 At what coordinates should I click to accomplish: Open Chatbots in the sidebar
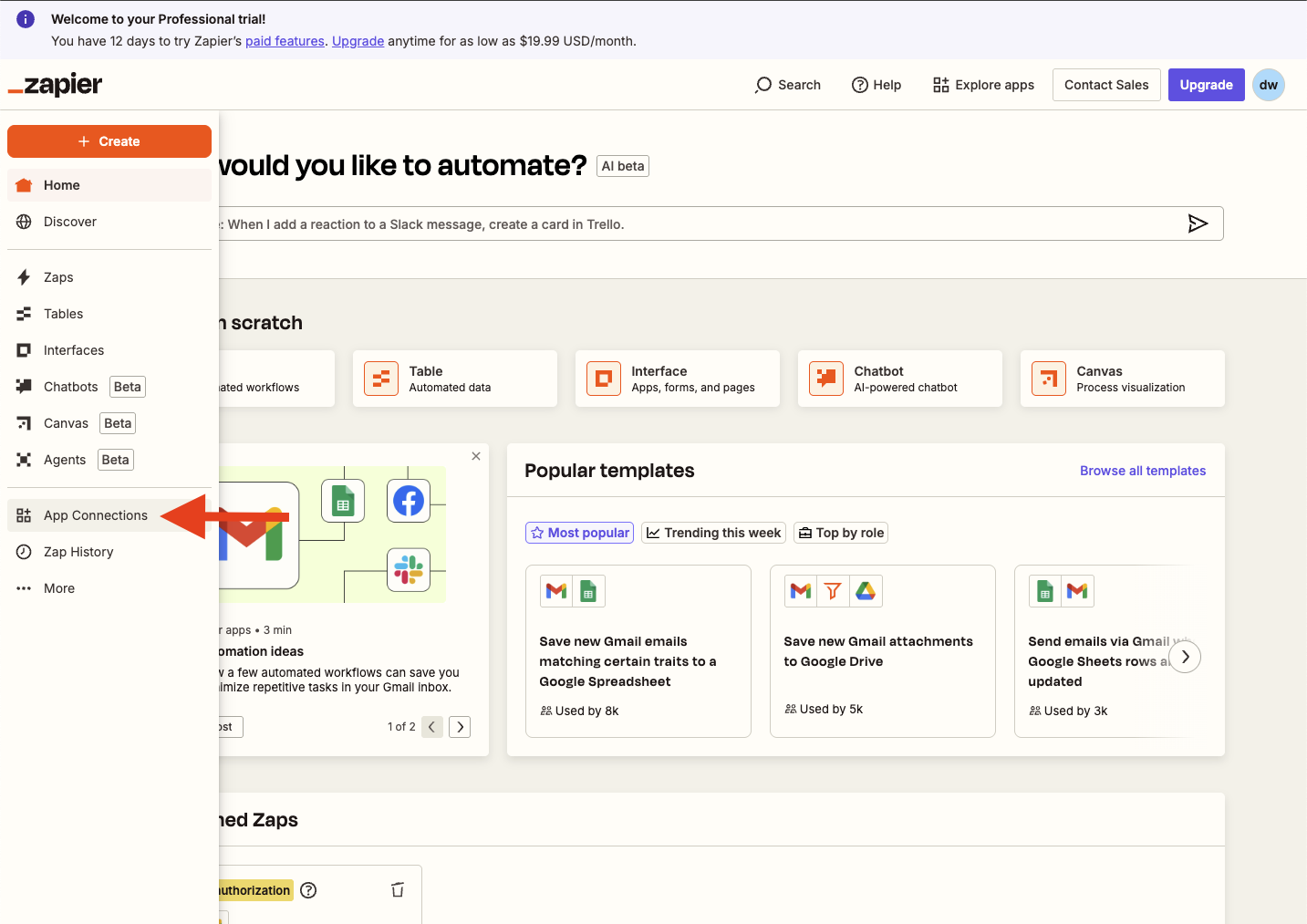click(x=109, y=387)
